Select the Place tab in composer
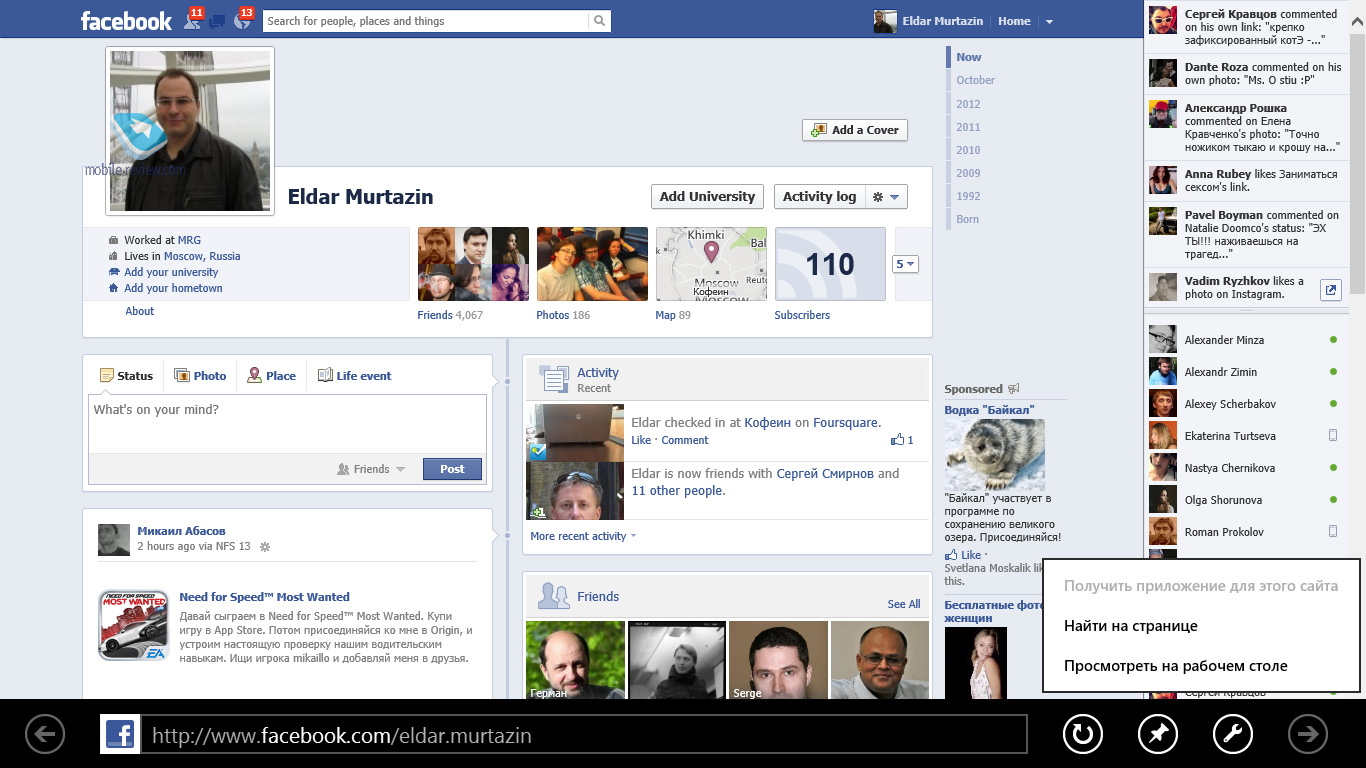The width and height of the screenshot is (1366, 768). 272,376
